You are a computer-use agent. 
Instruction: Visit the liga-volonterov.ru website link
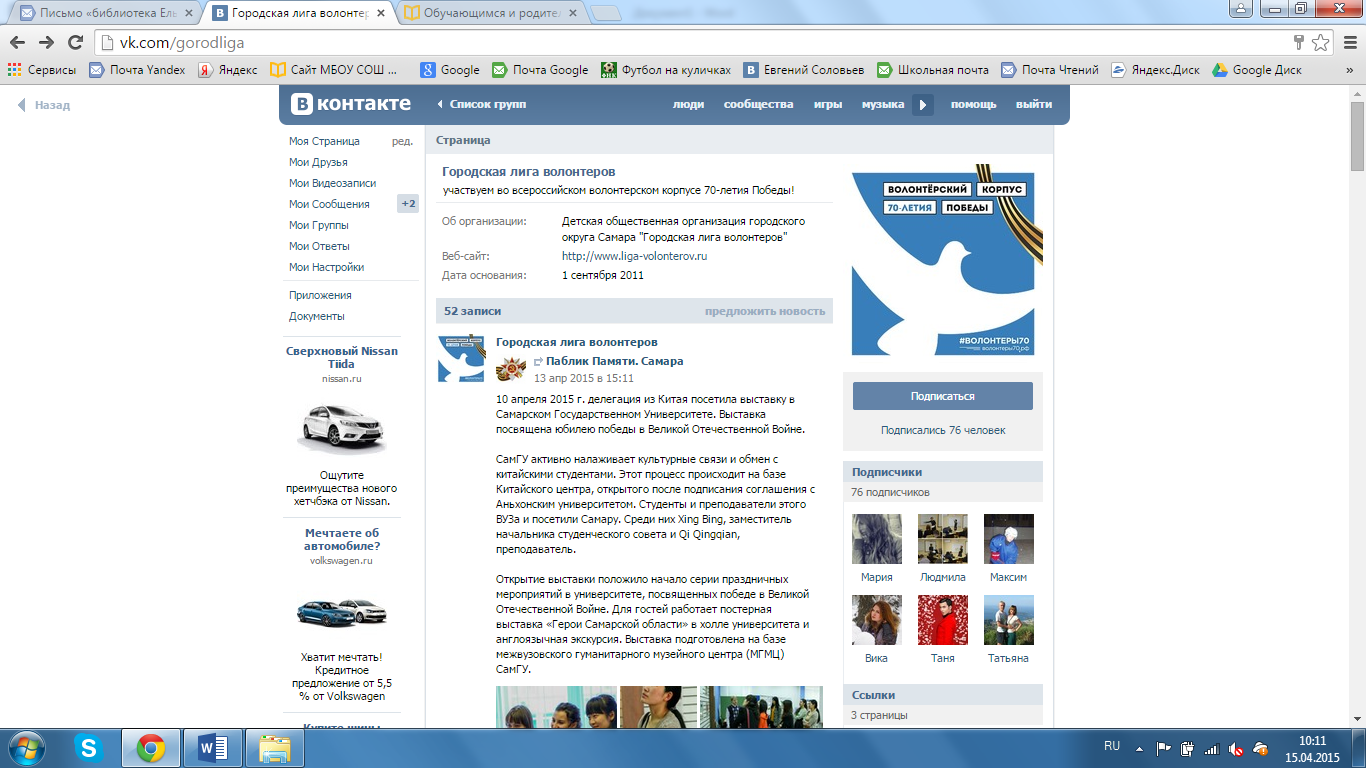(634, 256)
